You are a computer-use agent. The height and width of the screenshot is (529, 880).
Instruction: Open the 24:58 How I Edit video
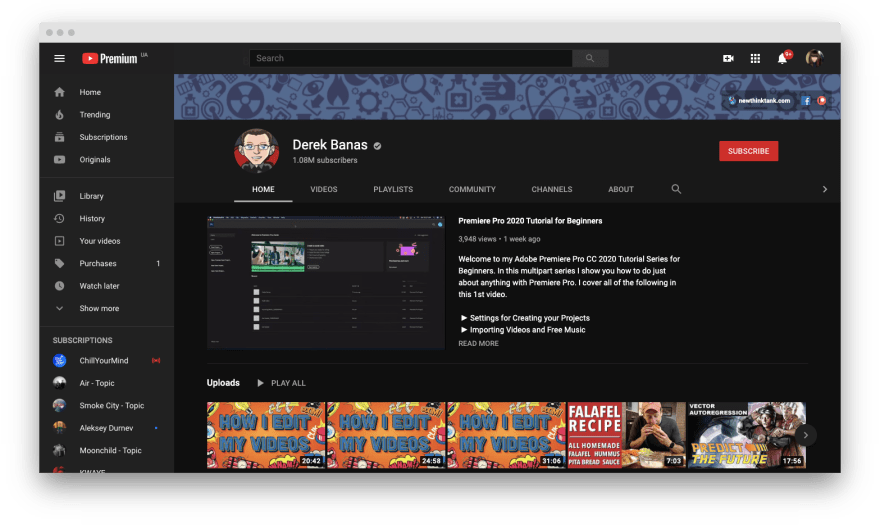tap(386, 435)
